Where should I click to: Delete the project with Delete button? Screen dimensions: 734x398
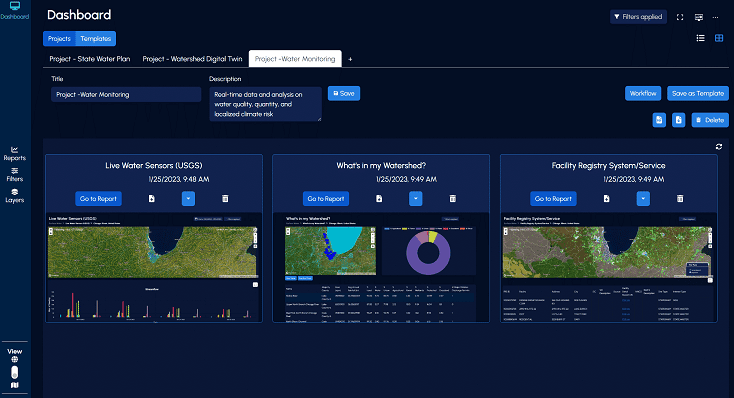(710, 120)
